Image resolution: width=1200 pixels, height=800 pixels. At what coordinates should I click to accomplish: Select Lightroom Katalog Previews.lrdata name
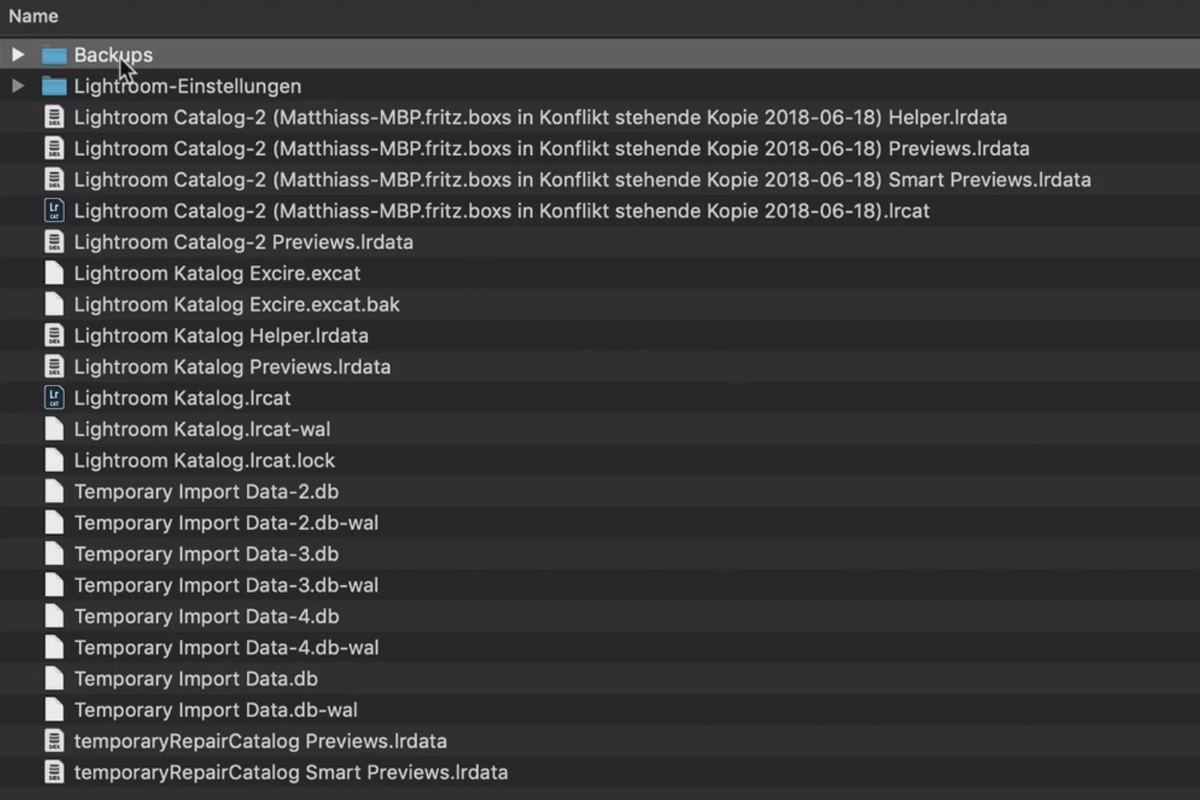232,367
